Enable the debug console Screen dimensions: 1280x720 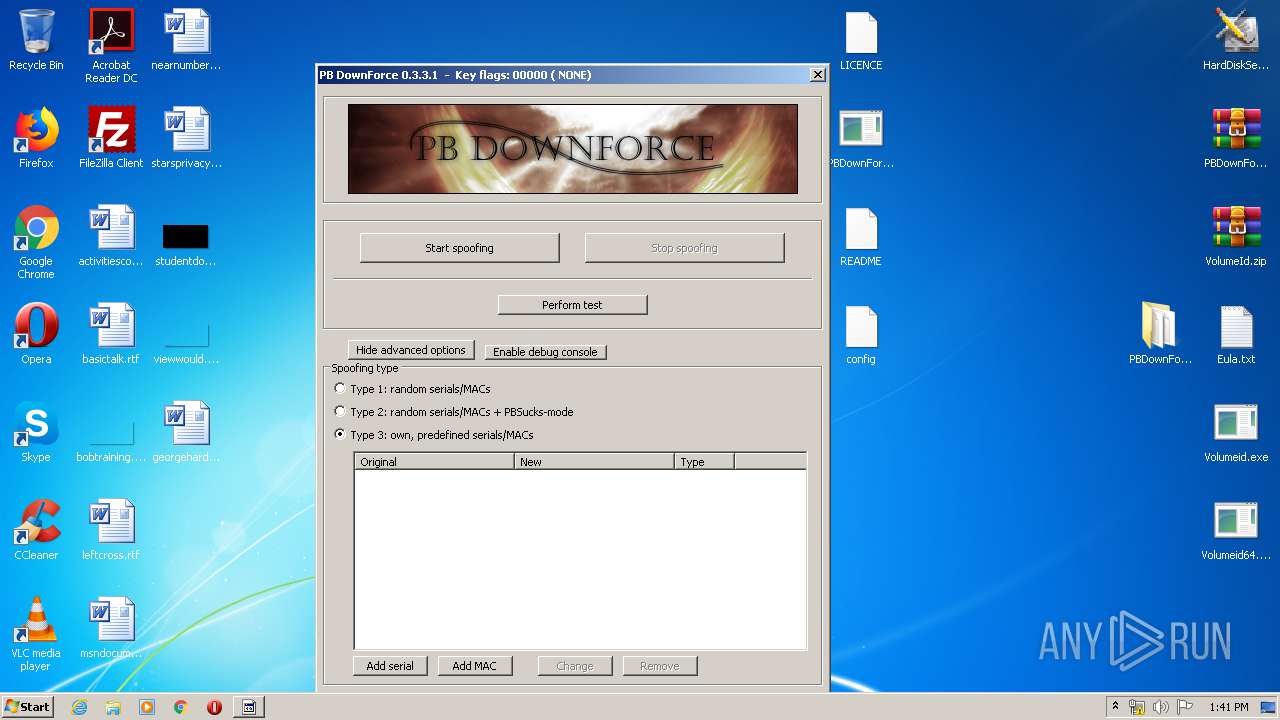[x=545, y=352]
